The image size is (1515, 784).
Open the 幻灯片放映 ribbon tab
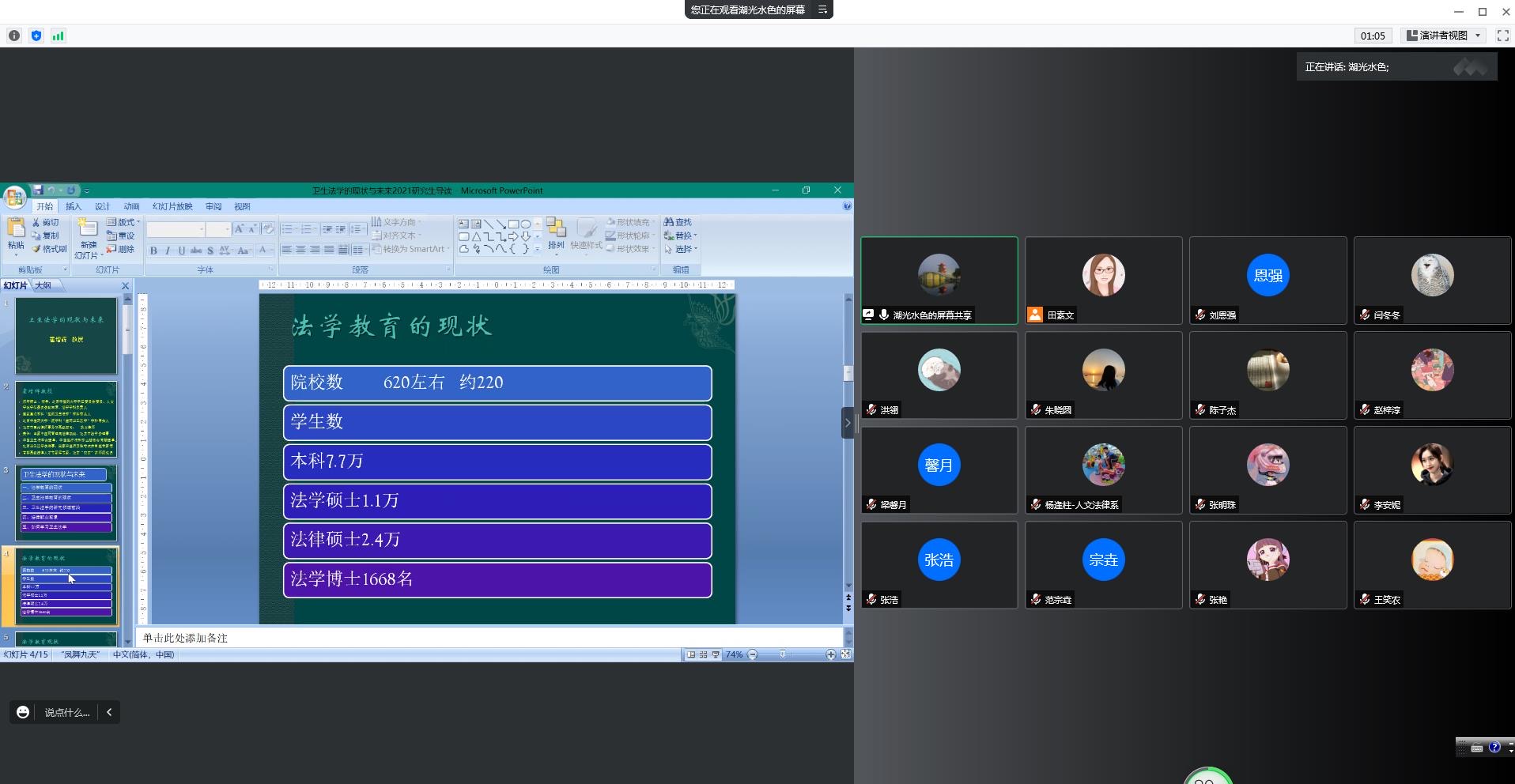(172, 206)
